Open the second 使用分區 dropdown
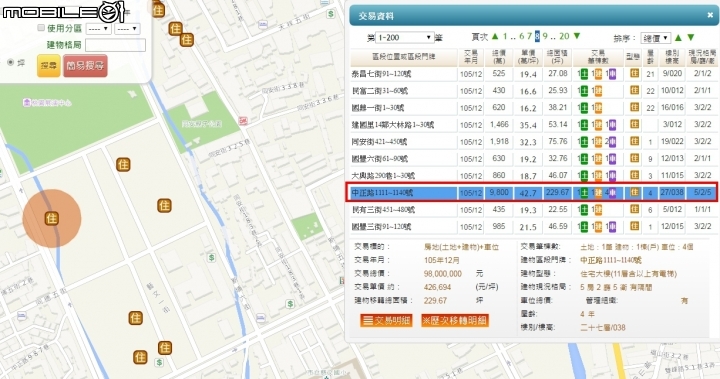Viewport: 720px width, 379px height. click(x=127, y=29)
